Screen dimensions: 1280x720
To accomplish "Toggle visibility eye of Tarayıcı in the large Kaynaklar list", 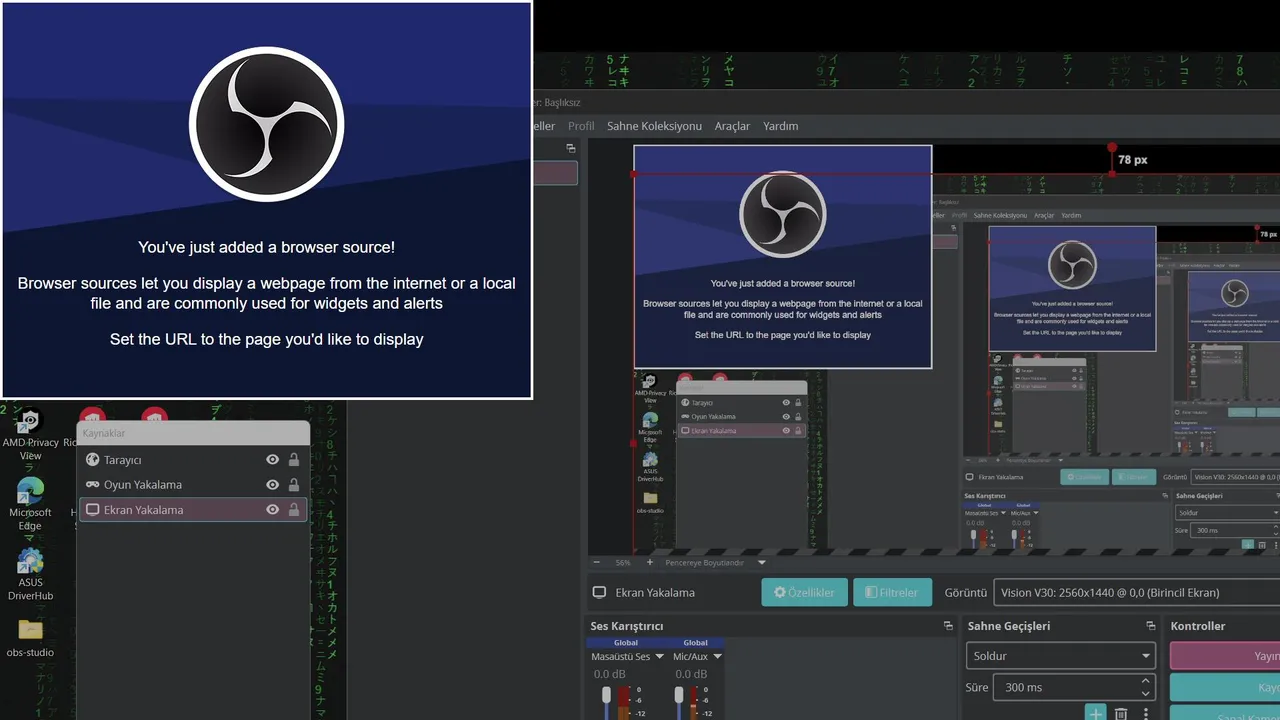I will (x=272, y=460).
